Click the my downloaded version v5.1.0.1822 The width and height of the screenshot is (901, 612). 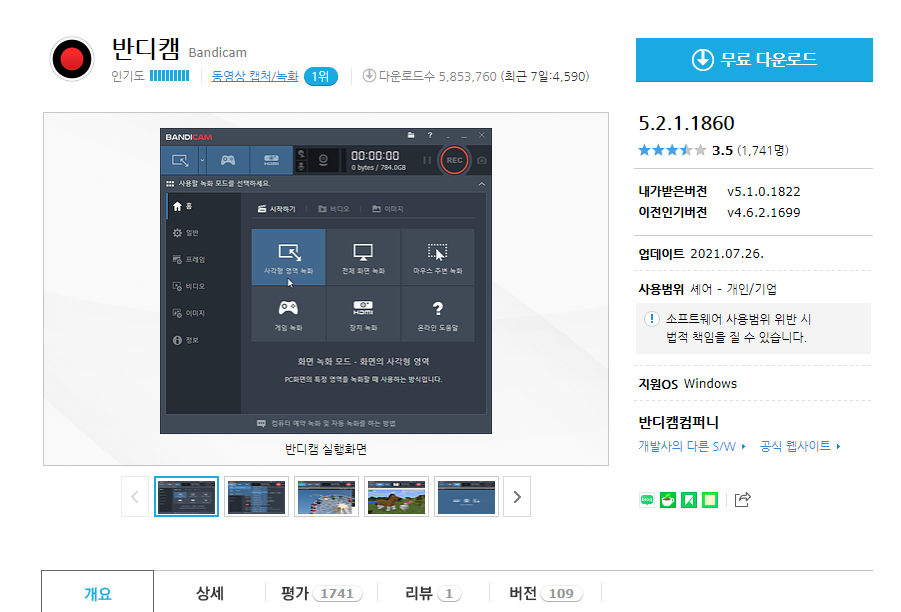[x=764, y=191]
